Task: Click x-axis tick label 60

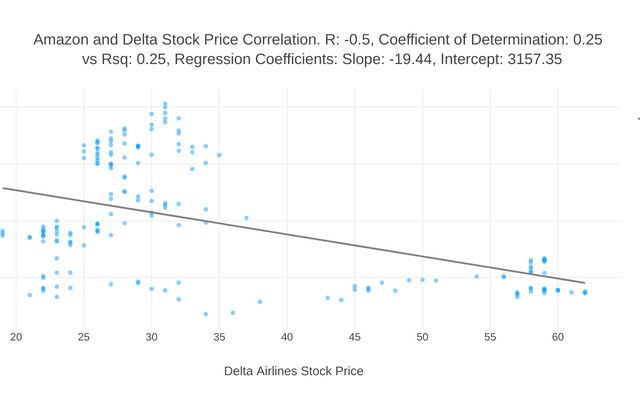Action: pyautogui.click(x=558, y=337)
